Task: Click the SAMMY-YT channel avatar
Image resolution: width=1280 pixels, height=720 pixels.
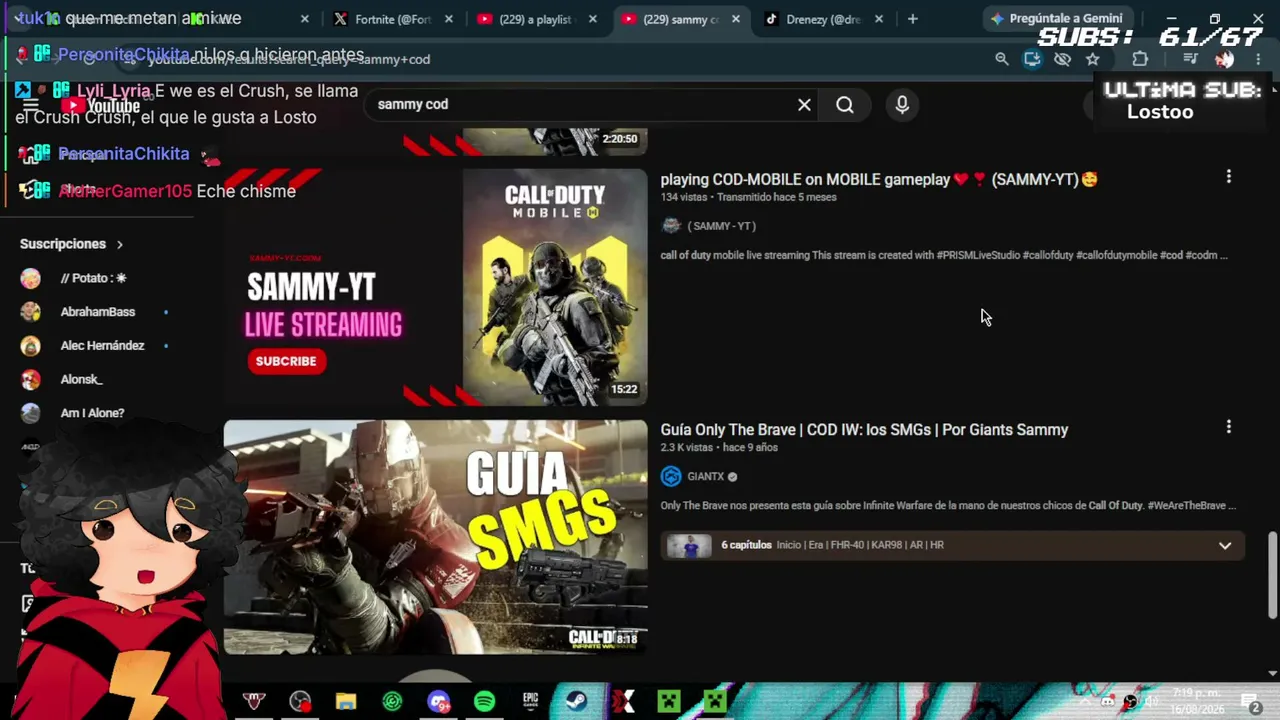Action: coord(671,226)
